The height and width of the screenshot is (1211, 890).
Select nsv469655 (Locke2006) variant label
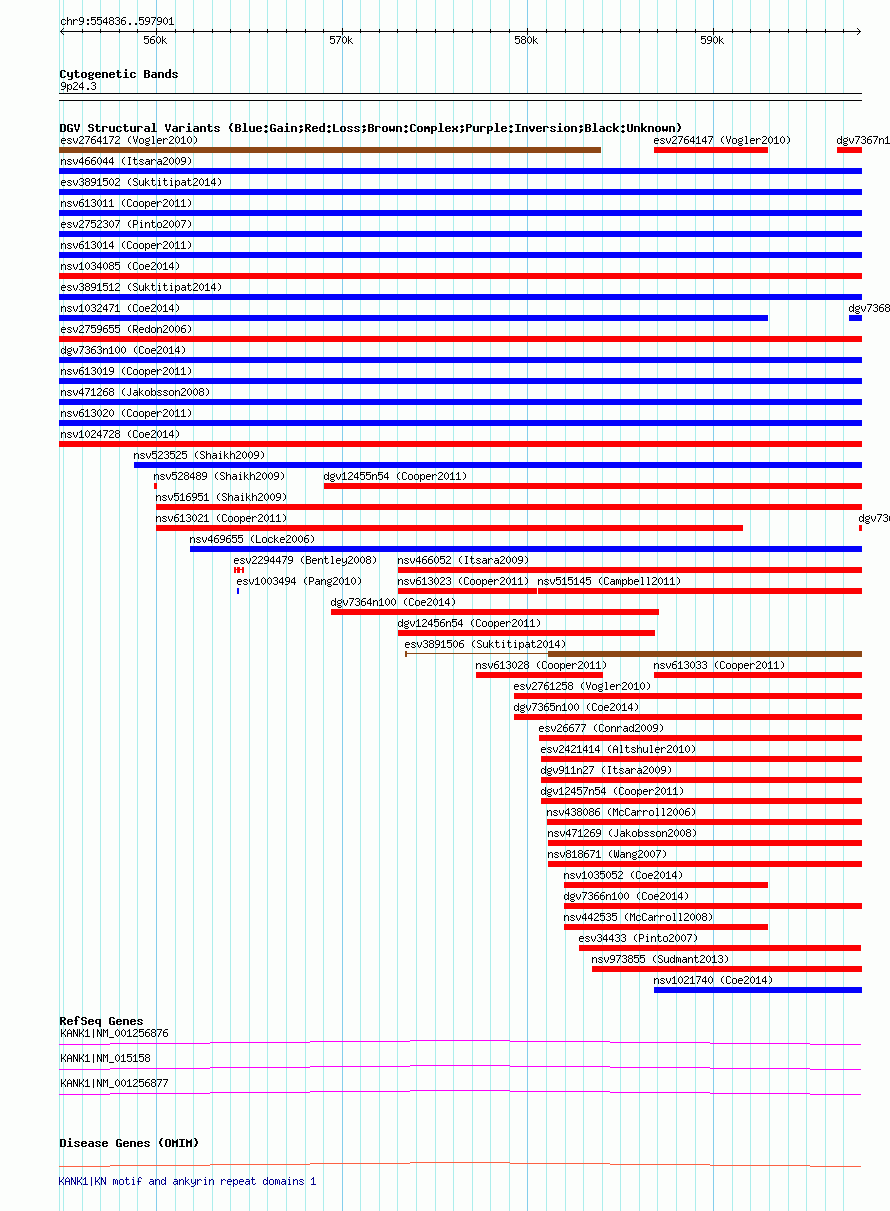pos(250,539)
